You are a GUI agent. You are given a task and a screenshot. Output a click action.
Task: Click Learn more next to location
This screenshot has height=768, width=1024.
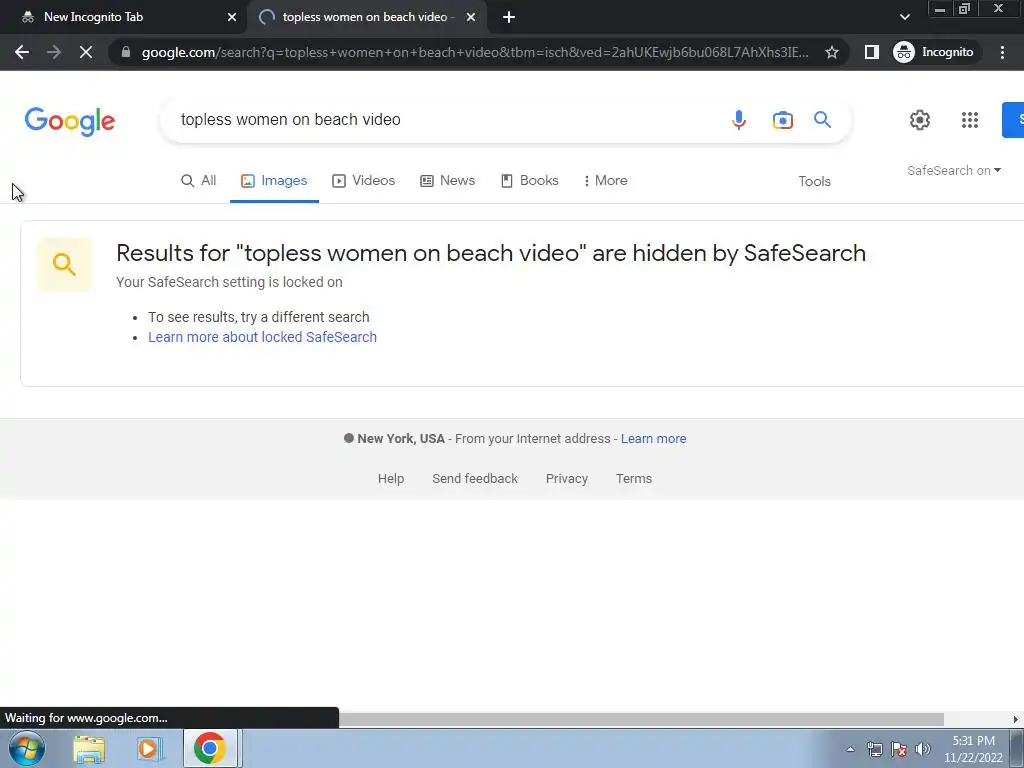tap(653, 439)
